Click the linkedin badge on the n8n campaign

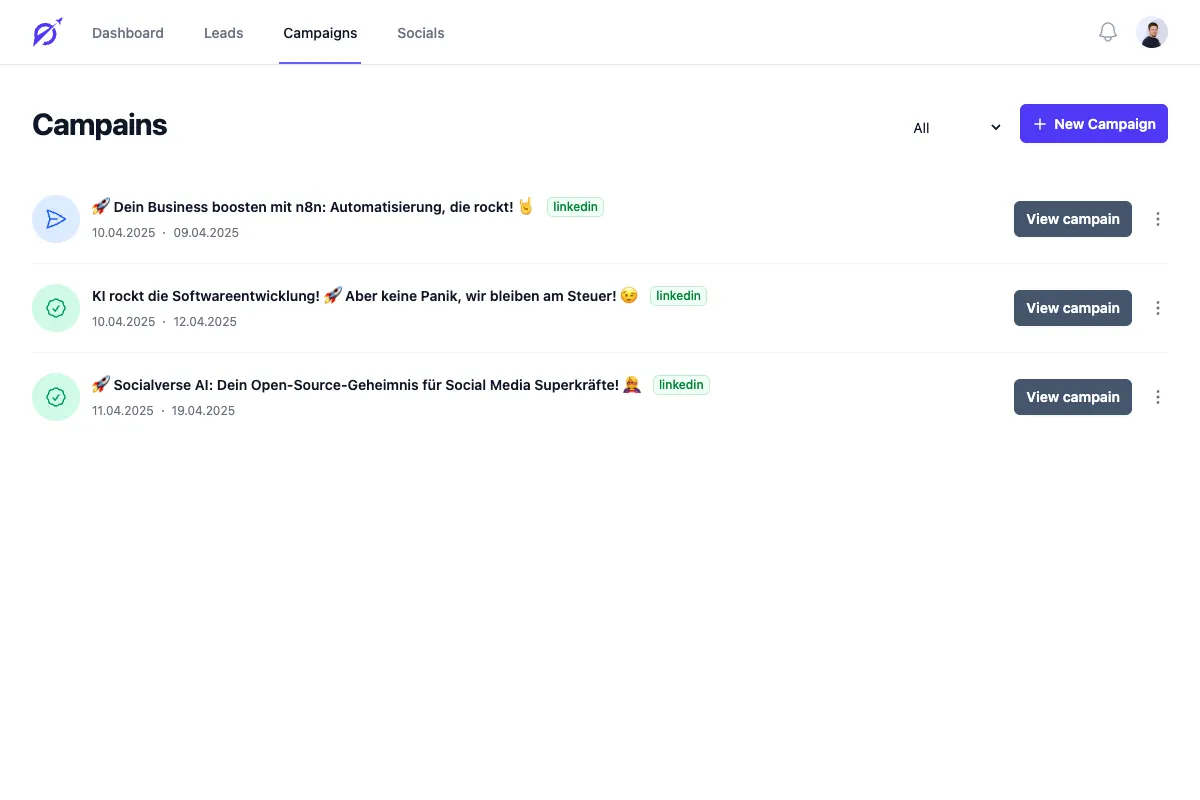575,206
